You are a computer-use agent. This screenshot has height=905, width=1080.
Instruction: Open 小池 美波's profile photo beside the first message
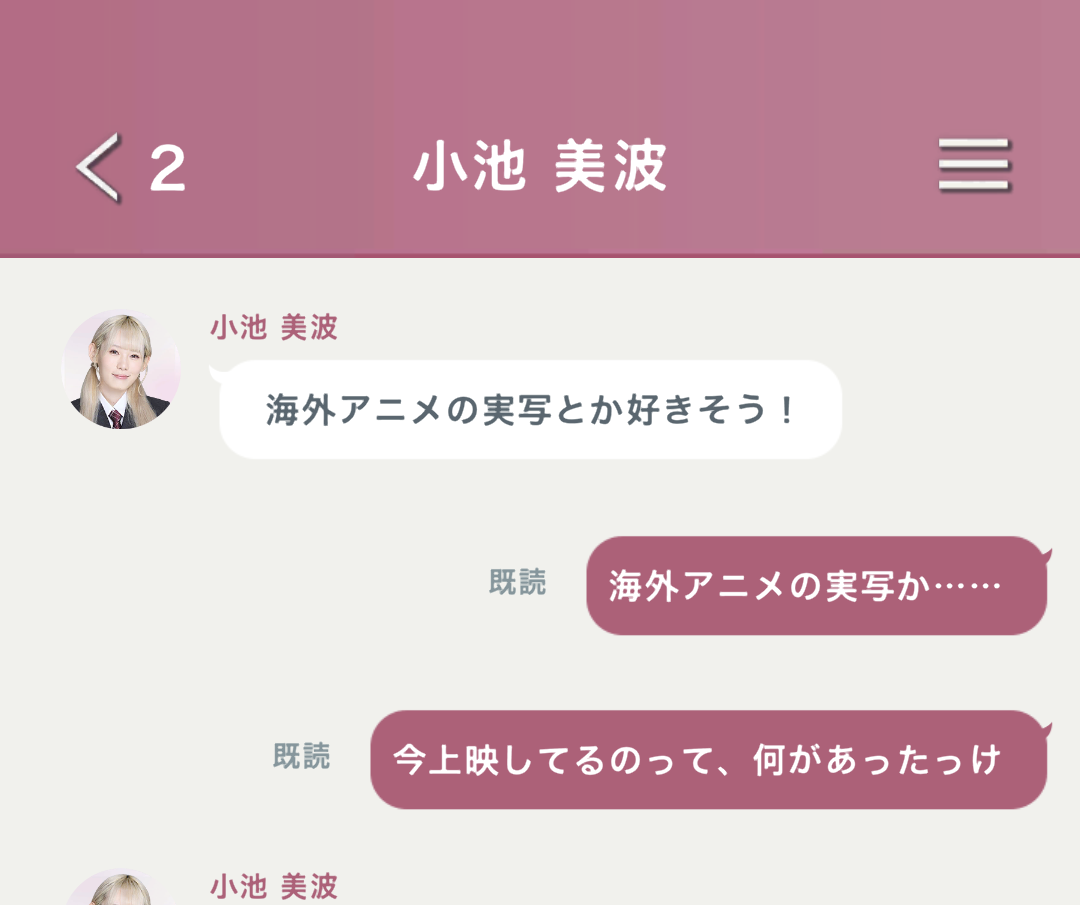point(121,369)
